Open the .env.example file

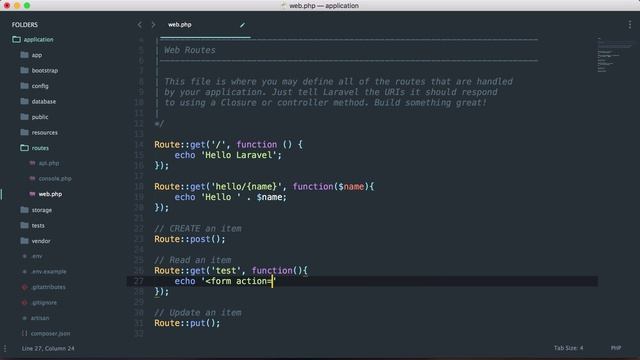[49, 272]
